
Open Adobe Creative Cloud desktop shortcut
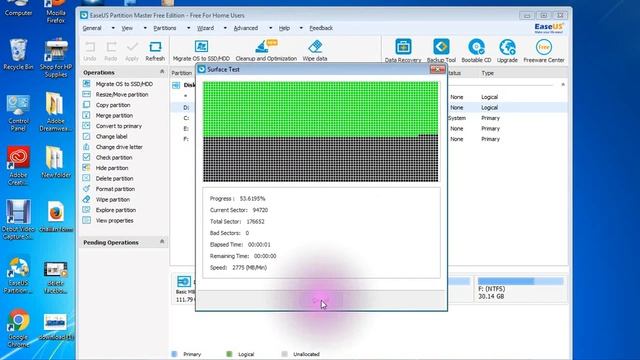point(18,166)
